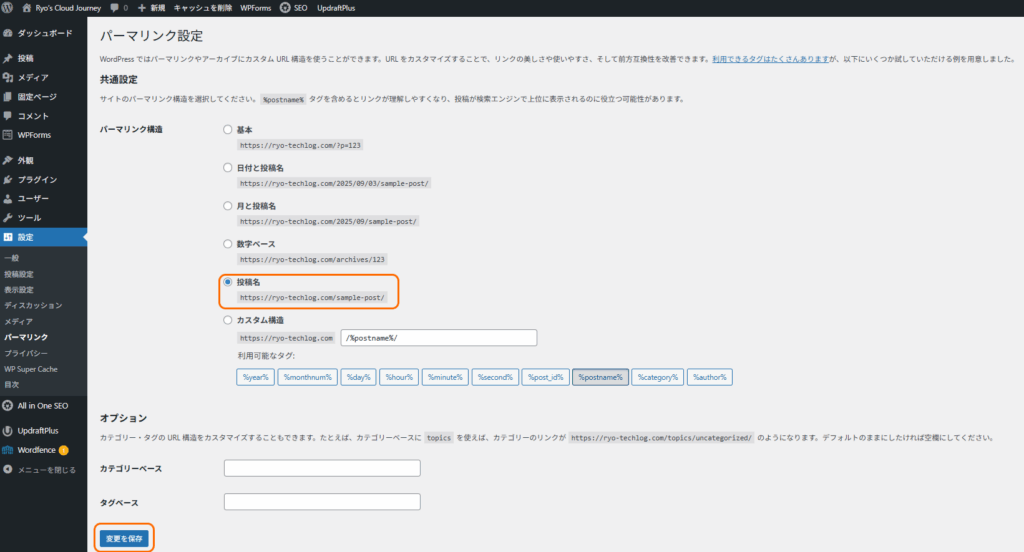Click the WordPress logo icon in admin bar
The width and height of the screenshot is (1024, 552).
[7, 8]
